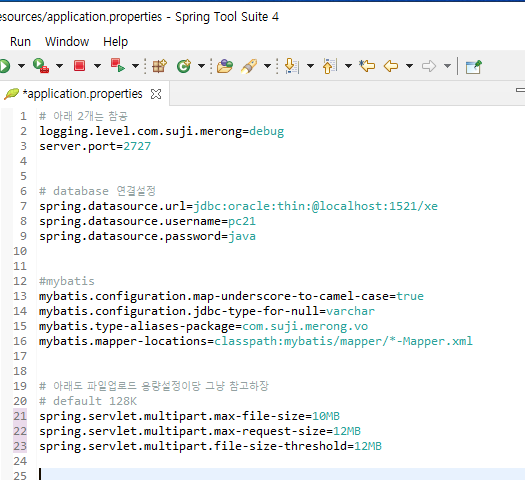The width and height of the screenshot is (525, 480).
Task: Click the Relaunch icon with green play arrow
Action: pyautogui.click(x=118, y=65)
